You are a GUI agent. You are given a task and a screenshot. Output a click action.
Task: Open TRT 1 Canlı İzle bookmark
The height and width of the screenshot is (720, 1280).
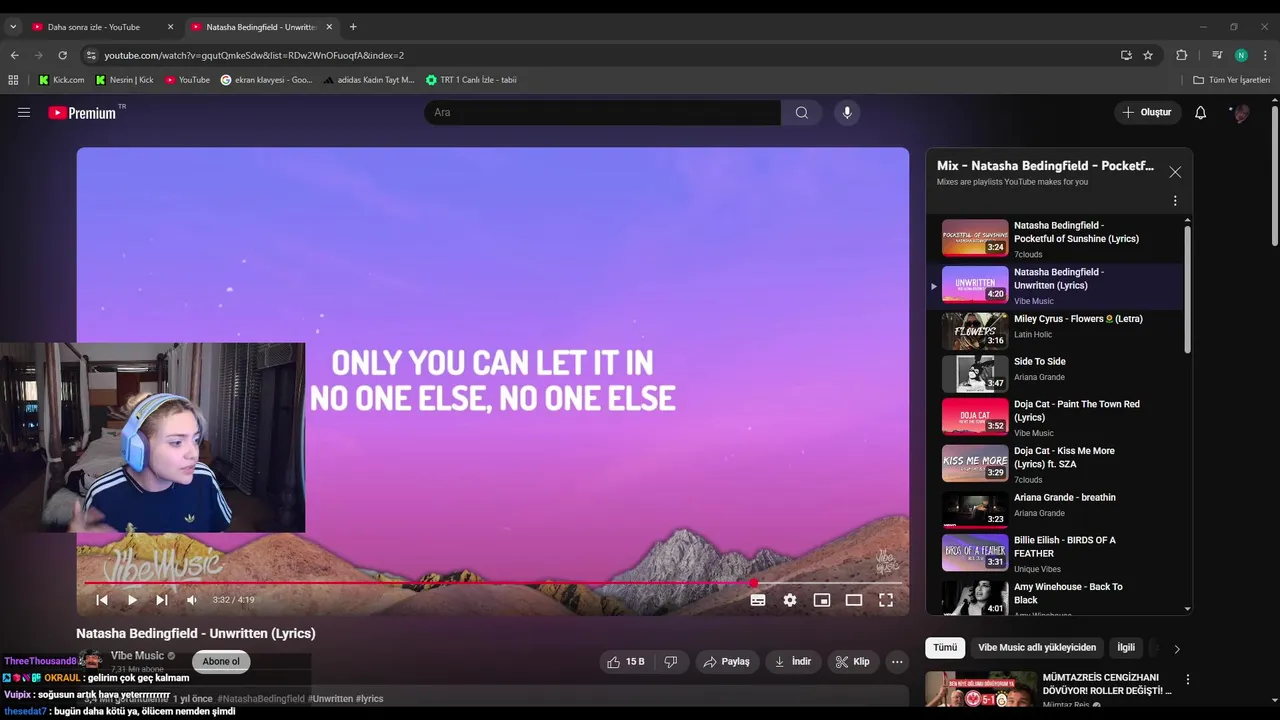(471, 80)
